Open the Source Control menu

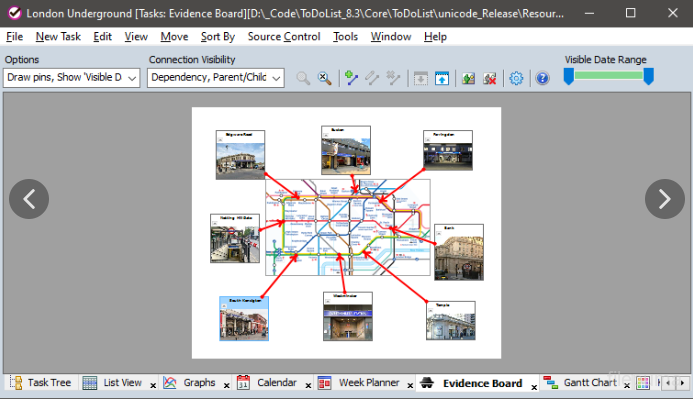284,37
